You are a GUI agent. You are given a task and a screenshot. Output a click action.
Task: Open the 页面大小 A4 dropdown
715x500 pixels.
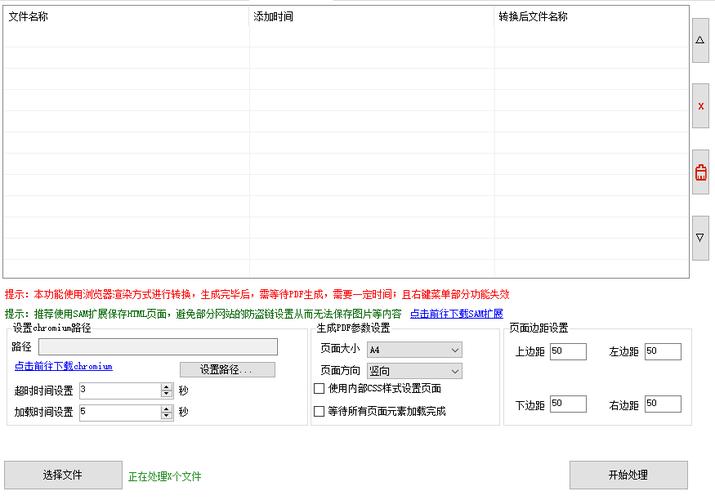[x=414, y=350]
